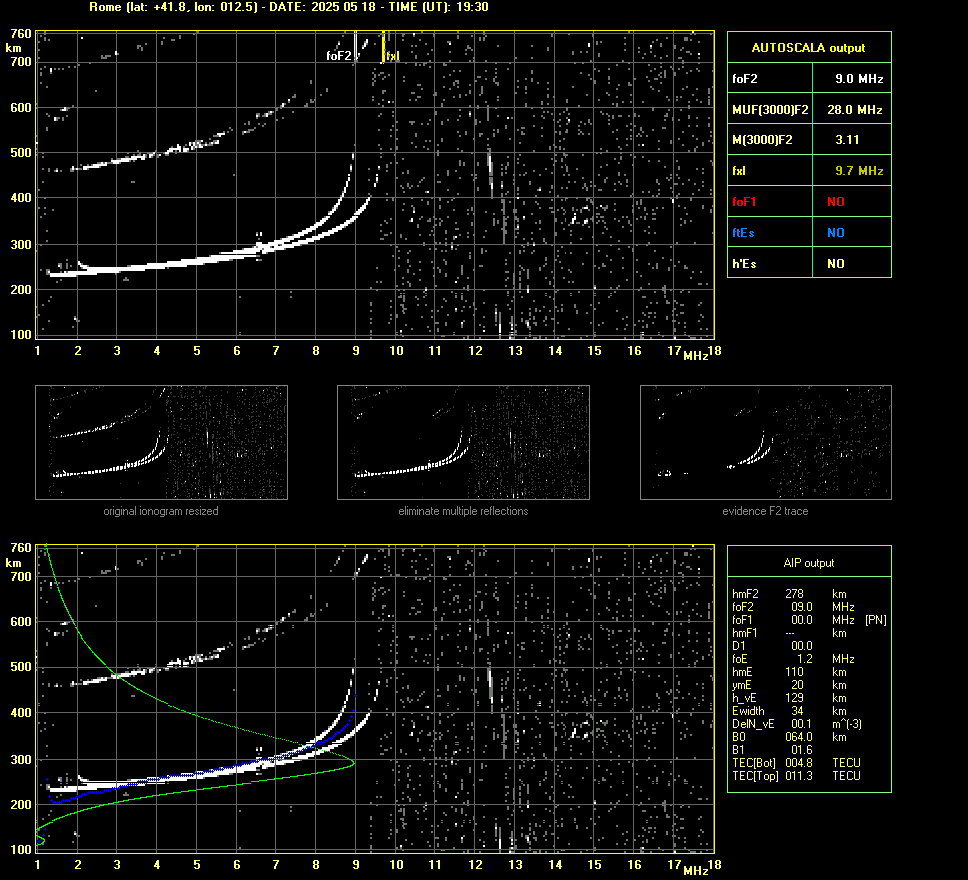The height and width of the screenshot is (880, 968).
Task: Click the 'MUF(3000)F2' row label
Action: click(770, 109)
